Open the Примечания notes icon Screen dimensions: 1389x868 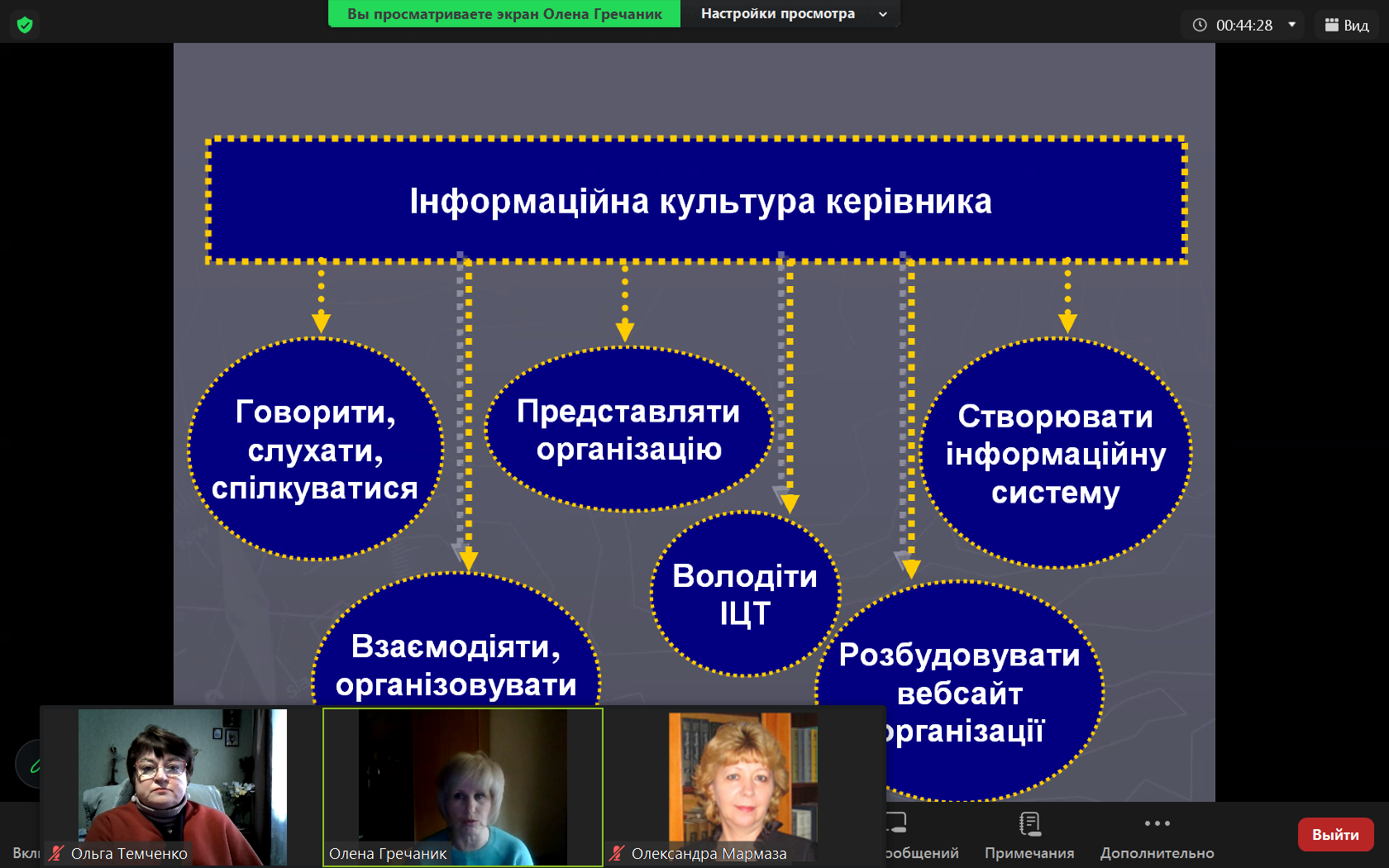[x=1029, y=823]
